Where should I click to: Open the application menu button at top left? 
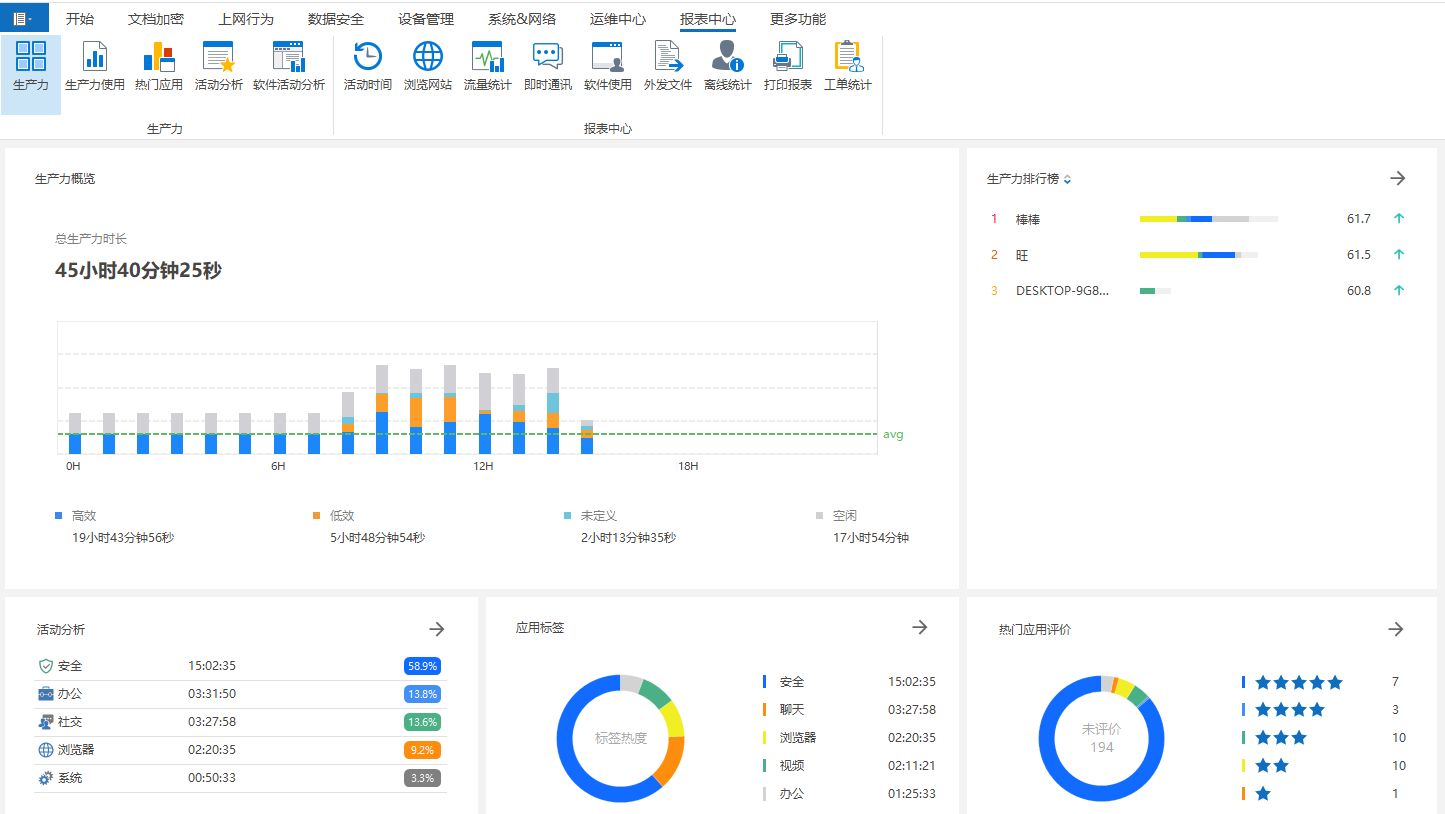tap(24, 18)
